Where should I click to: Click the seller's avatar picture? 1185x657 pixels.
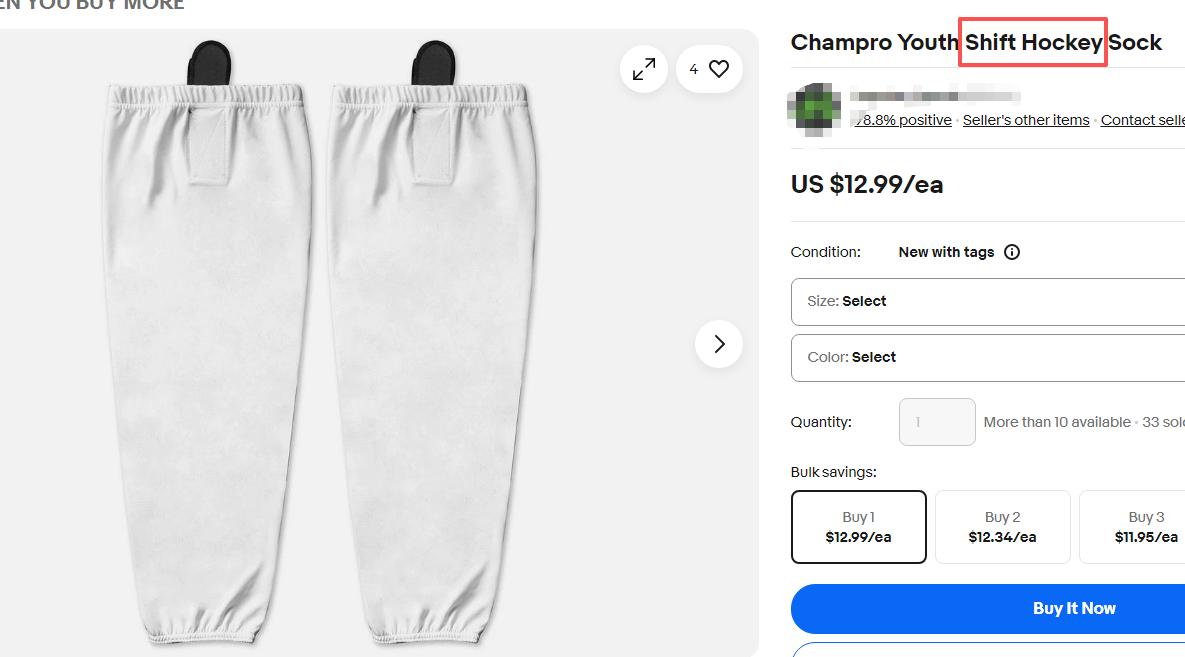click(x=813, y=106)
